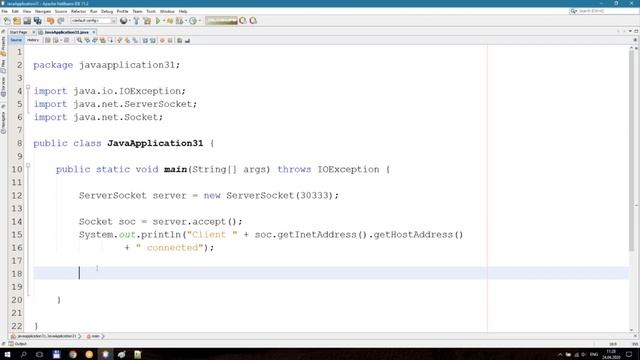This screenshot has width=640, height=360.
Task: Open the Debug menu
Action: (107, 11)
